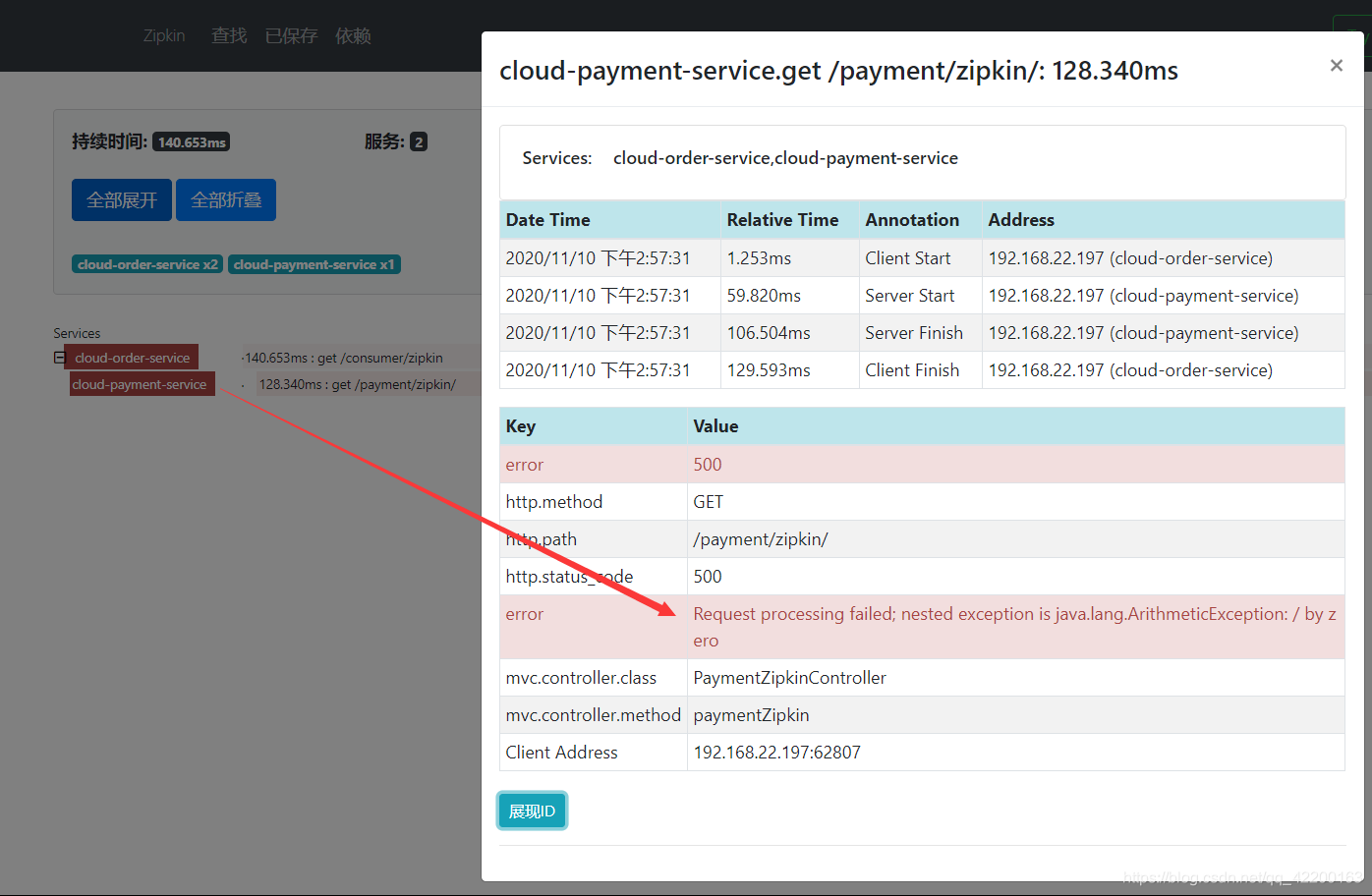Select the cloud-order-service x2 filter badge
This screenshot has width=1372, height=896.
[x=147, y=264]
